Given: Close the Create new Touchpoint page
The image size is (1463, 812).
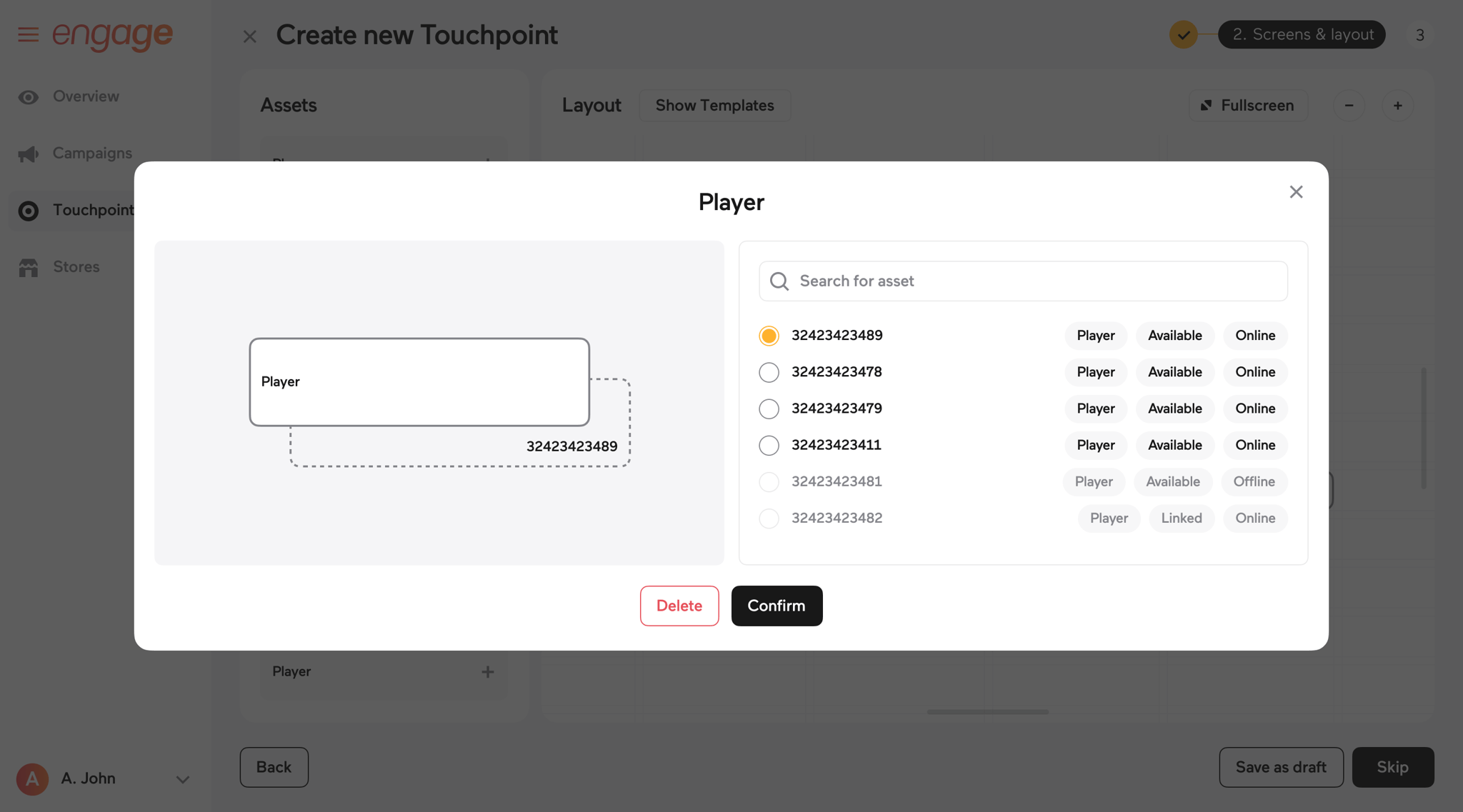Looking at the screenshot, I should (x=249, y=36).
